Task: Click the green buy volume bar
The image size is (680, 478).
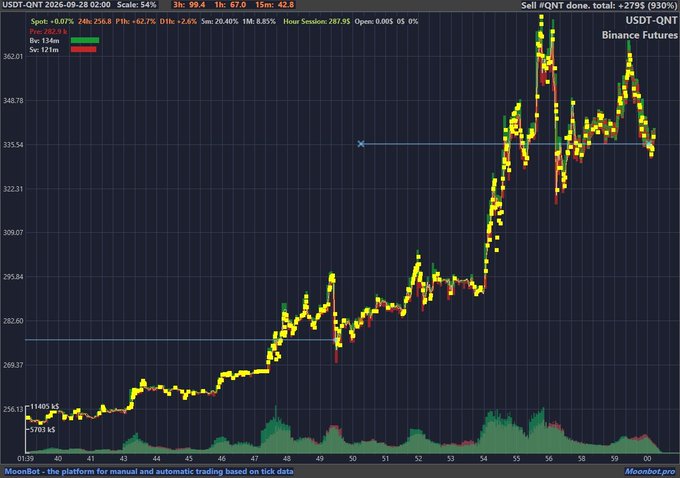Action: [85, 40]
